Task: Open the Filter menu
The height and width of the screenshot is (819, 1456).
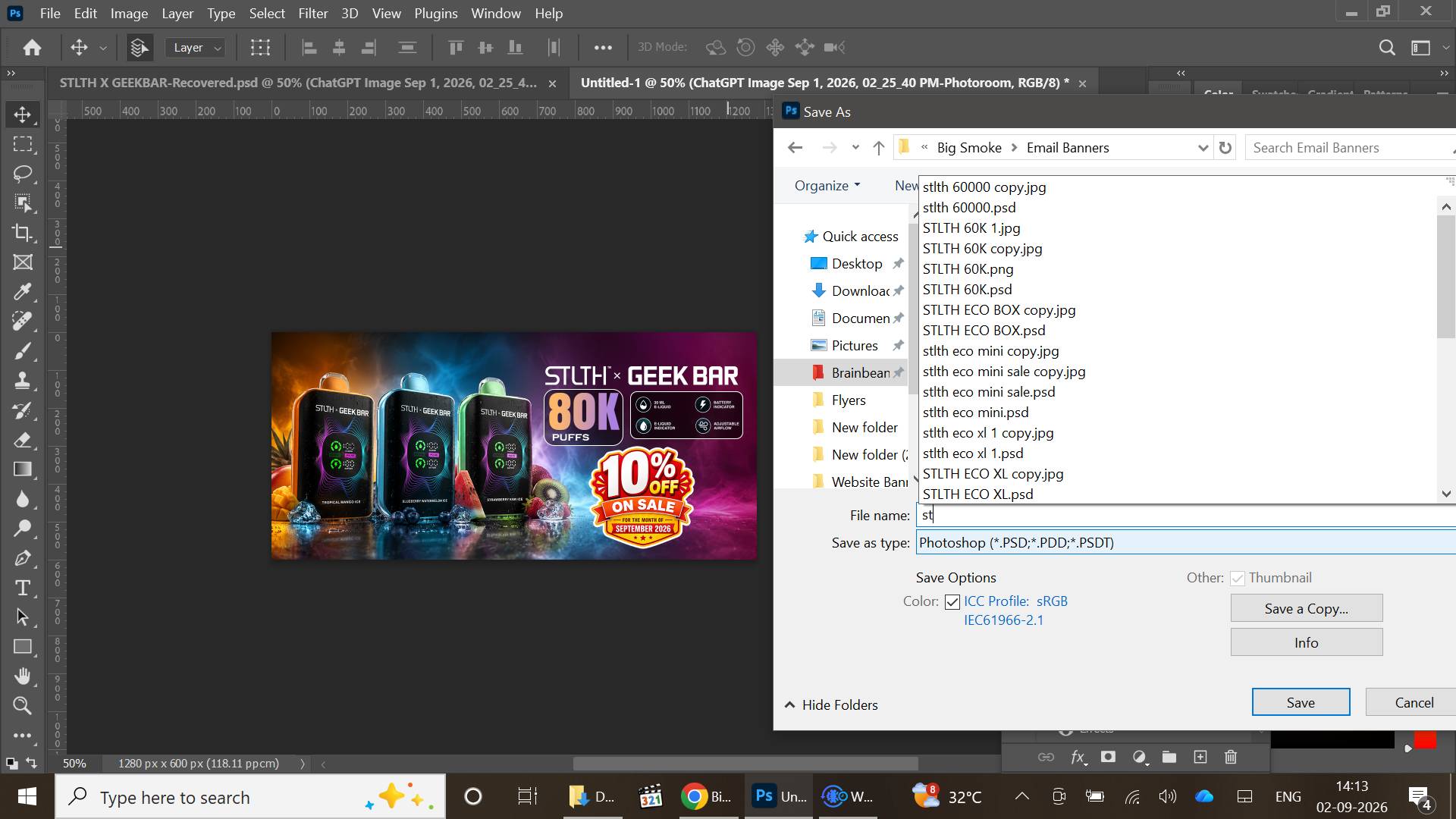Action: pyautogui.click(x=312, y=14)
